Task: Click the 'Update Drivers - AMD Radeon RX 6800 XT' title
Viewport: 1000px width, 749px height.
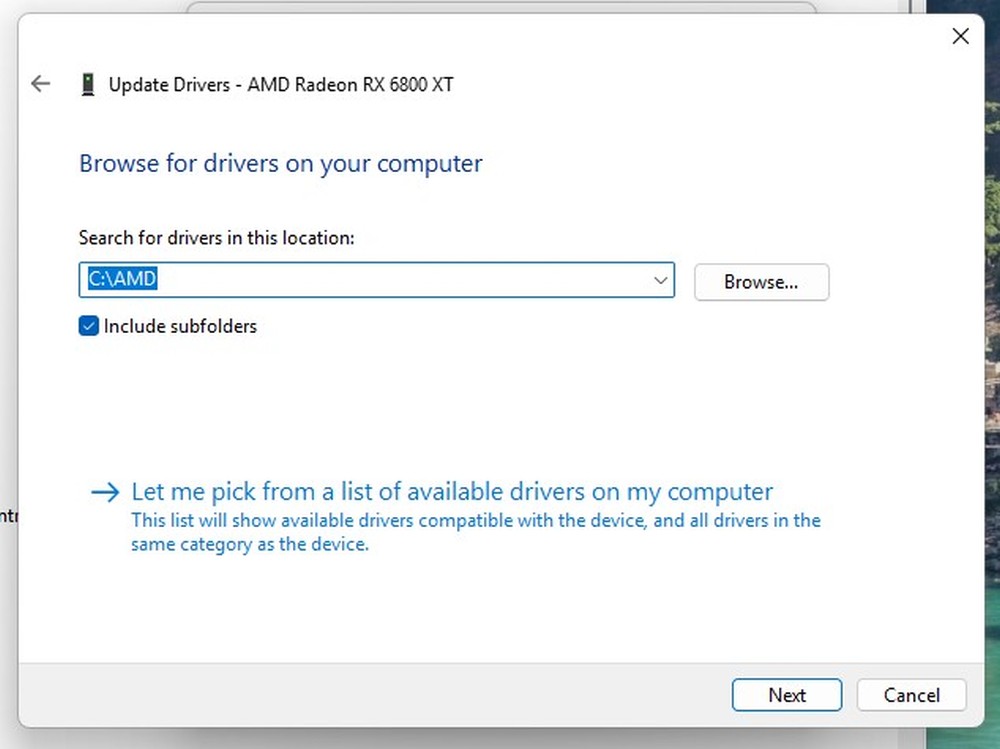Action: coord(281,84)
